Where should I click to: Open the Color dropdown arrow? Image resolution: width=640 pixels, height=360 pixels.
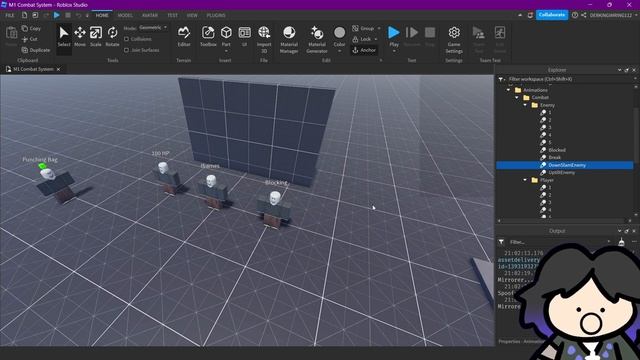340,51
